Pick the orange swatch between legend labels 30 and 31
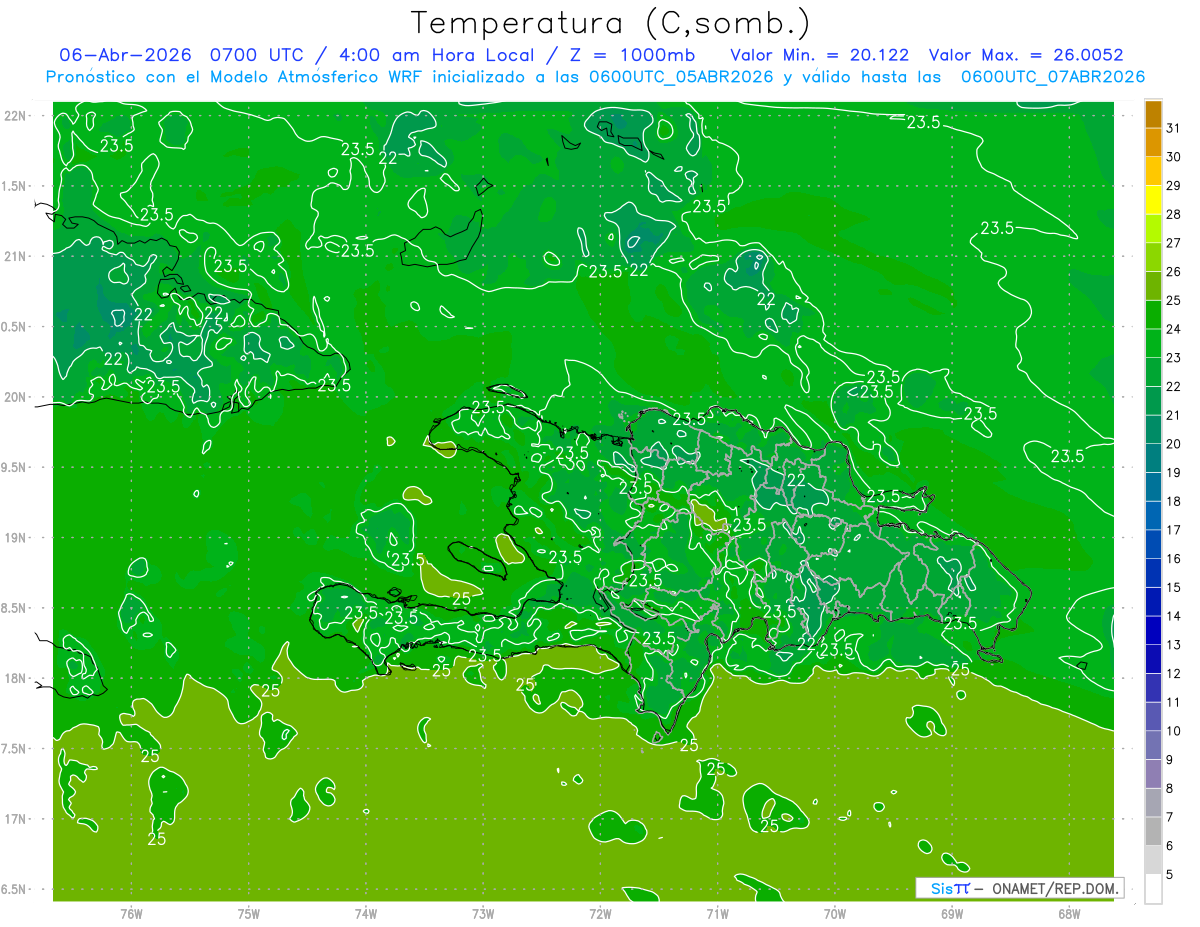 pyautogui.click(x=1153, y=143)
